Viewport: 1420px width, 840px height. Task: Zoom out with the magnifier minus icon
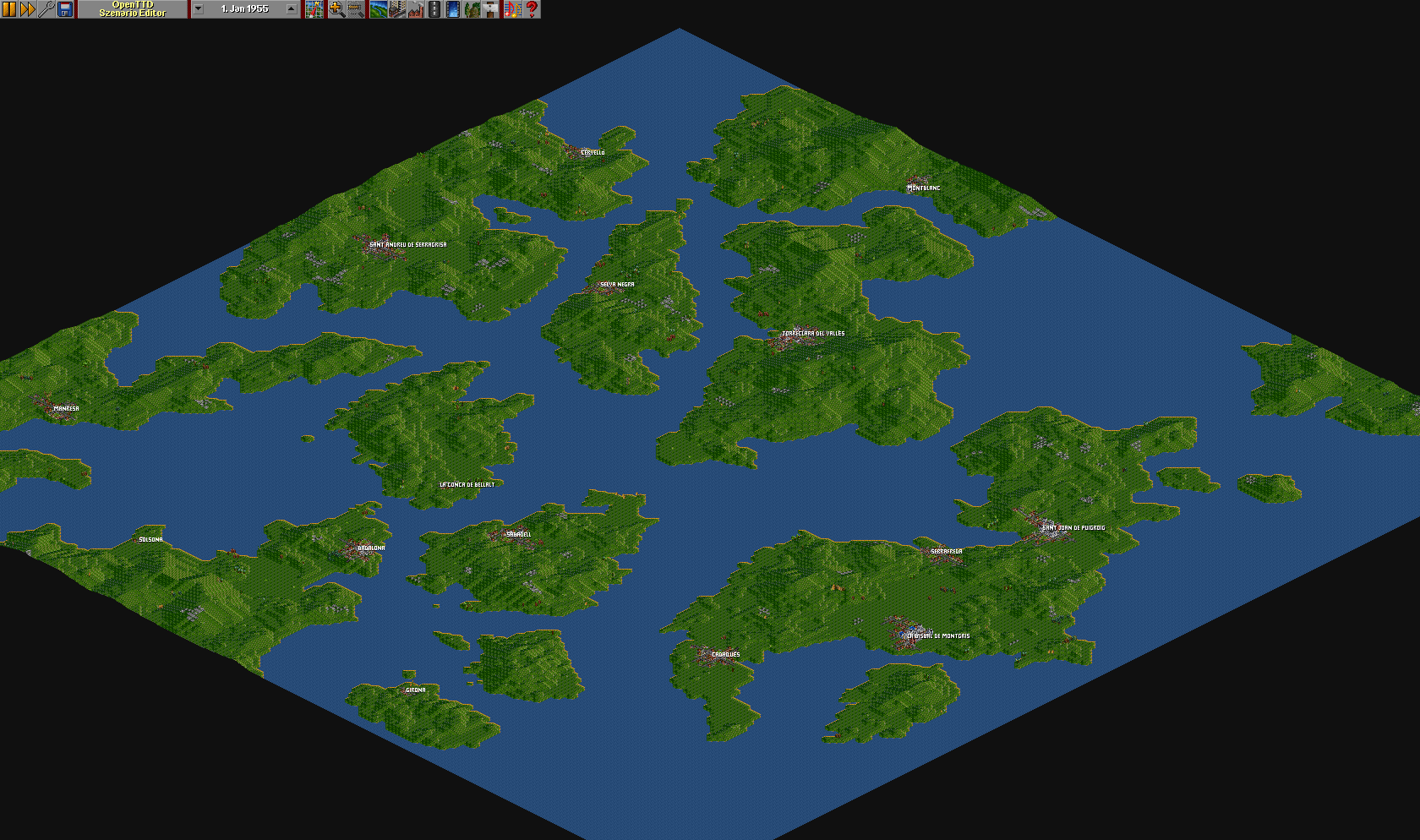pyautogui.click(x=355, y=9)
